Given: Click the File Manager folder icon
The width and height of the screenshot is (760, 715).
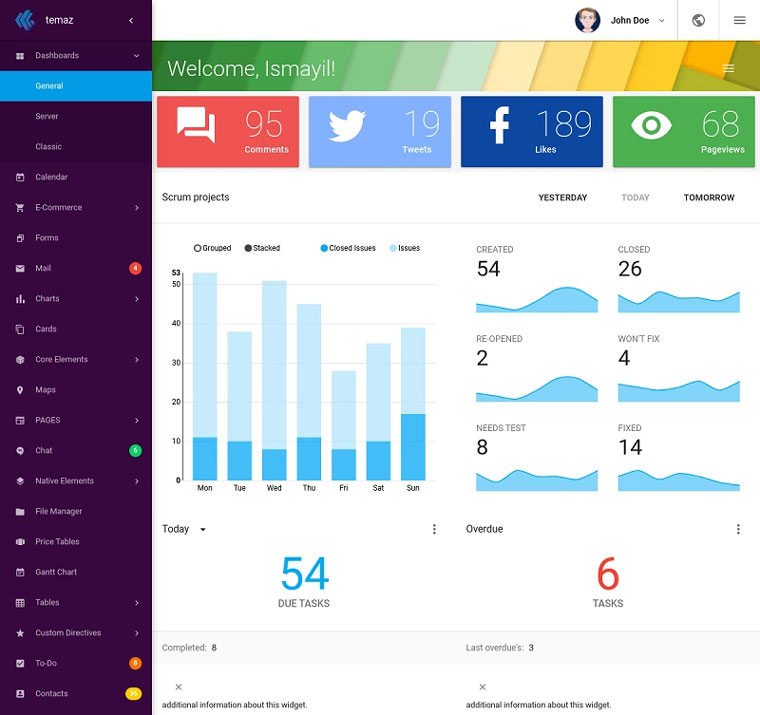Looking at the screenshot, I should (20, 511).
